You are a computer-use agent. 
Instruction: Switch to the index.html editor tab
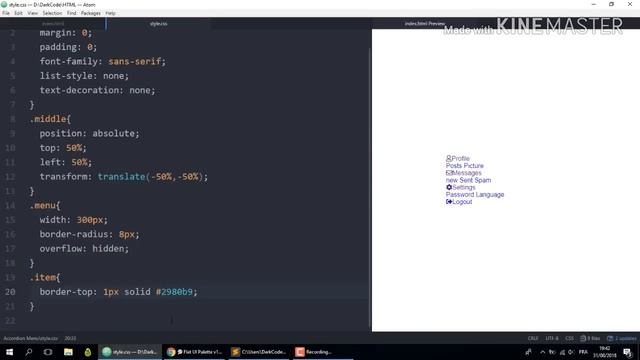[53, 24]
